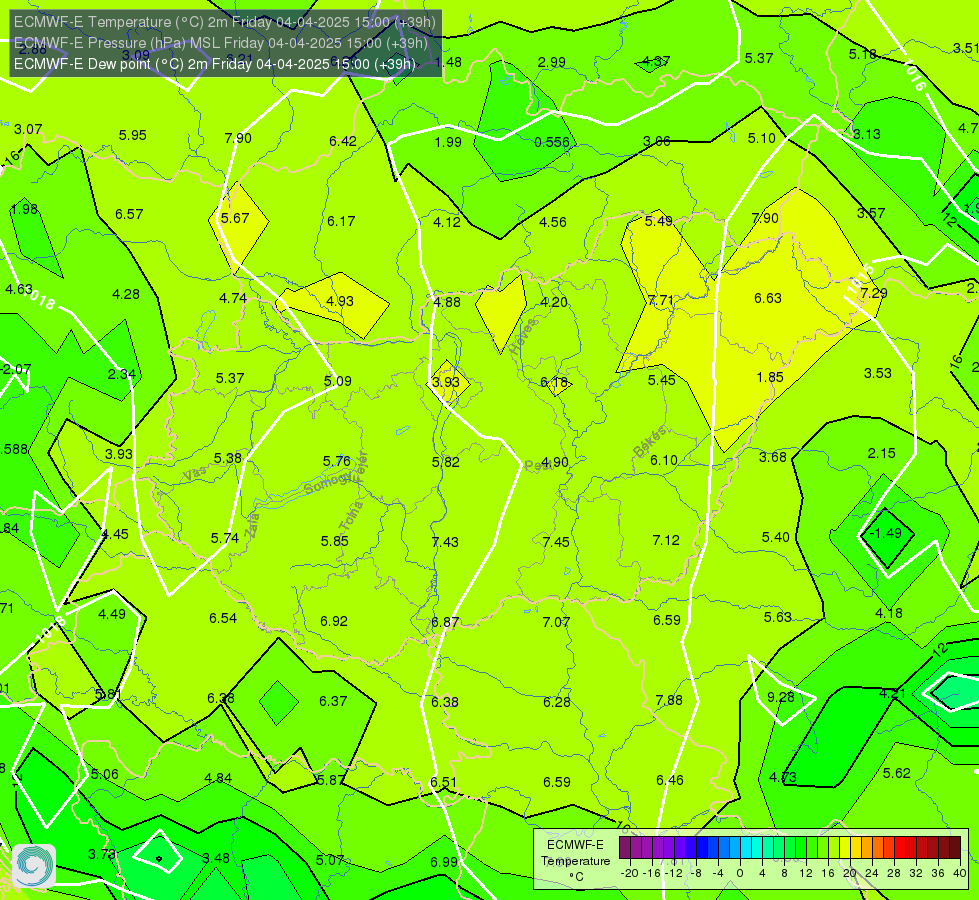Click the dew point value 5.95

pyautogui.click(x=132, y=135)
